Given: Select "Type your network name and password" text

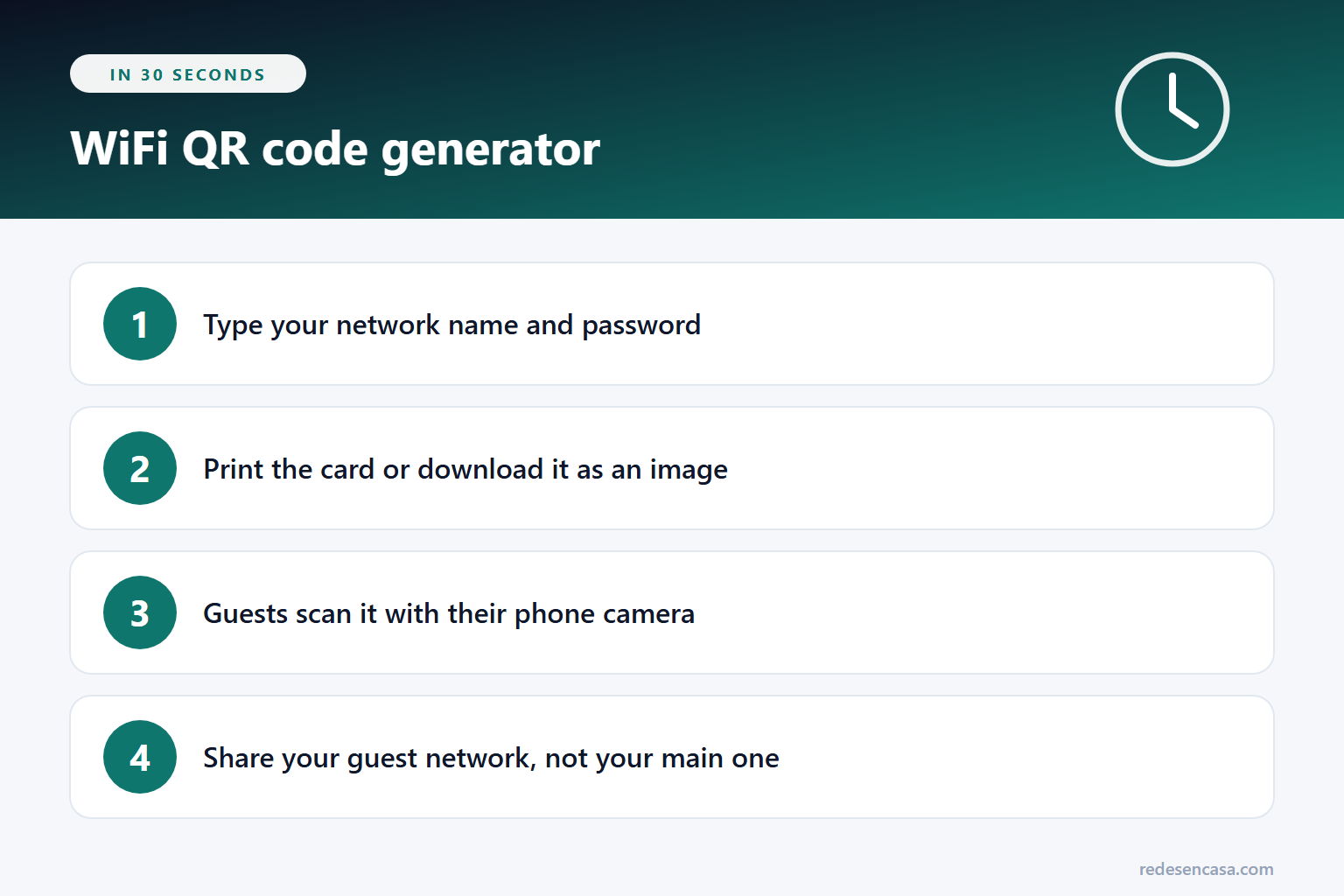Looking at the screenshot, I should coord(451,325).
